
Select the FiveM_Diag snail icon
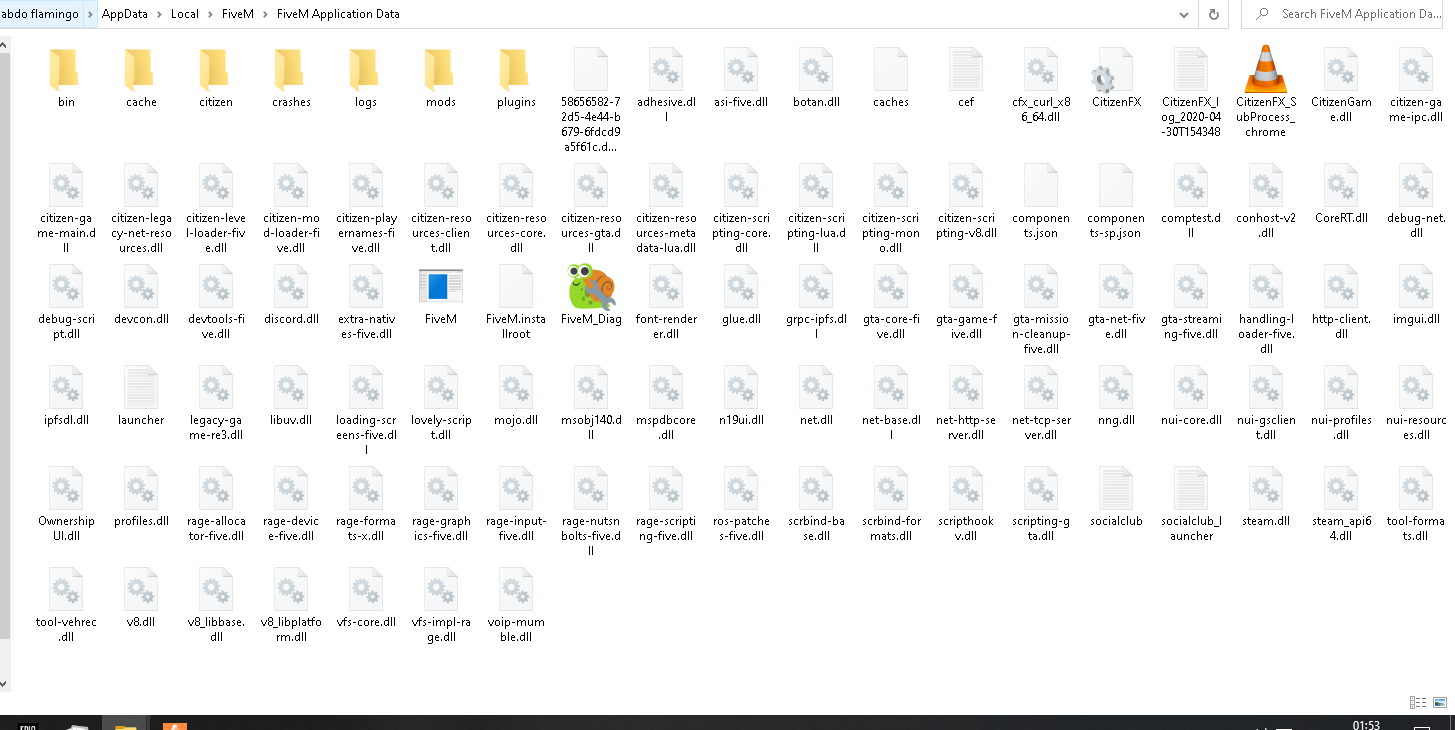[591, 295]
